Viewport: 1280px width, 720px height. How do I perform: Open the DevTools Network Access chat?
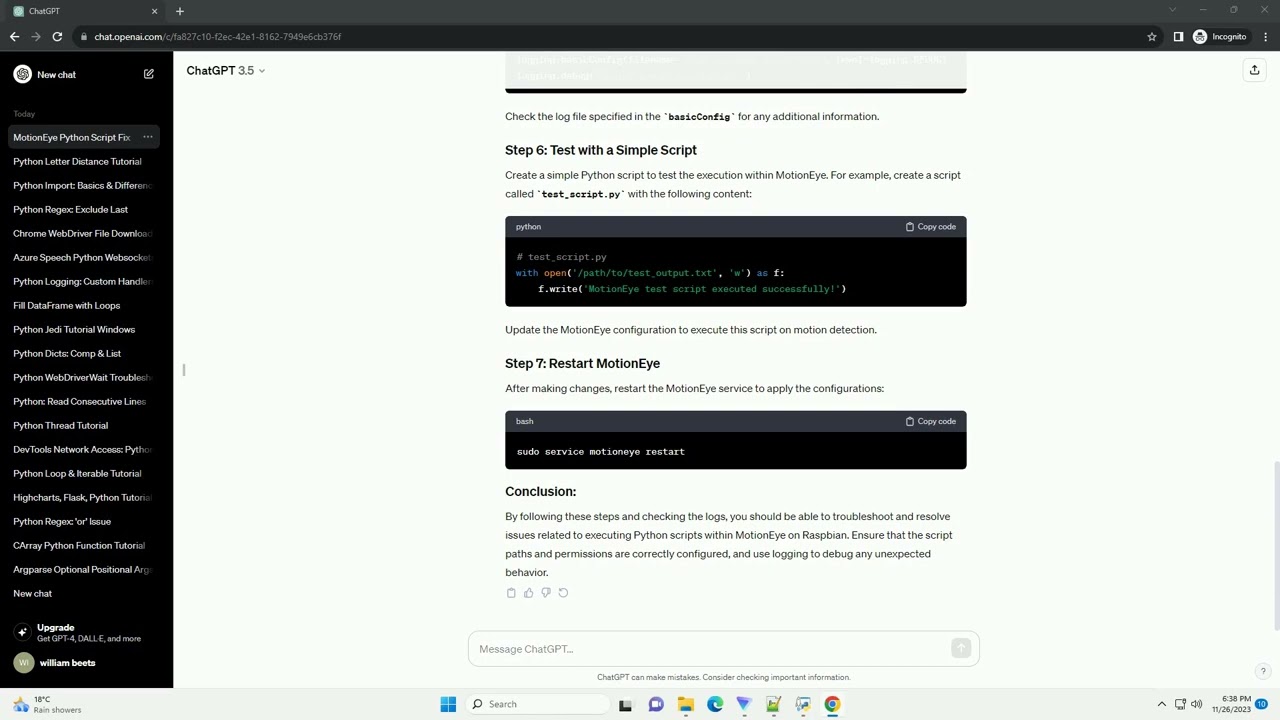click(86, 449)
